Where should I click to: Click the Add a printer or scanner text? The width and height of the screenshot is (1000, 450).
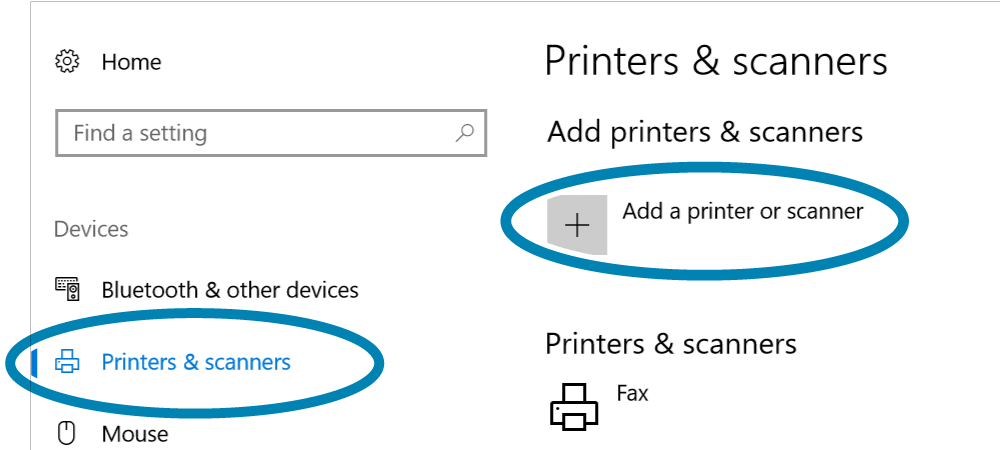742,211
